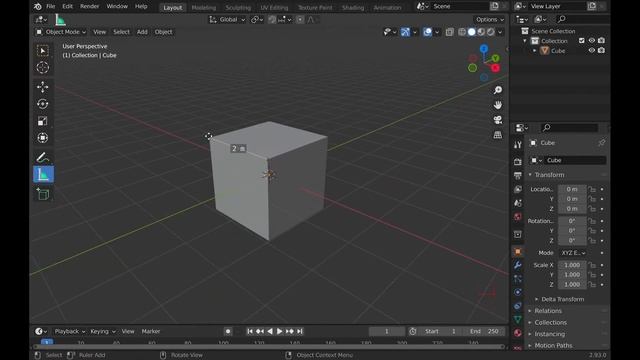Click the blue Z axis gizmo ball

coord(484,49)
